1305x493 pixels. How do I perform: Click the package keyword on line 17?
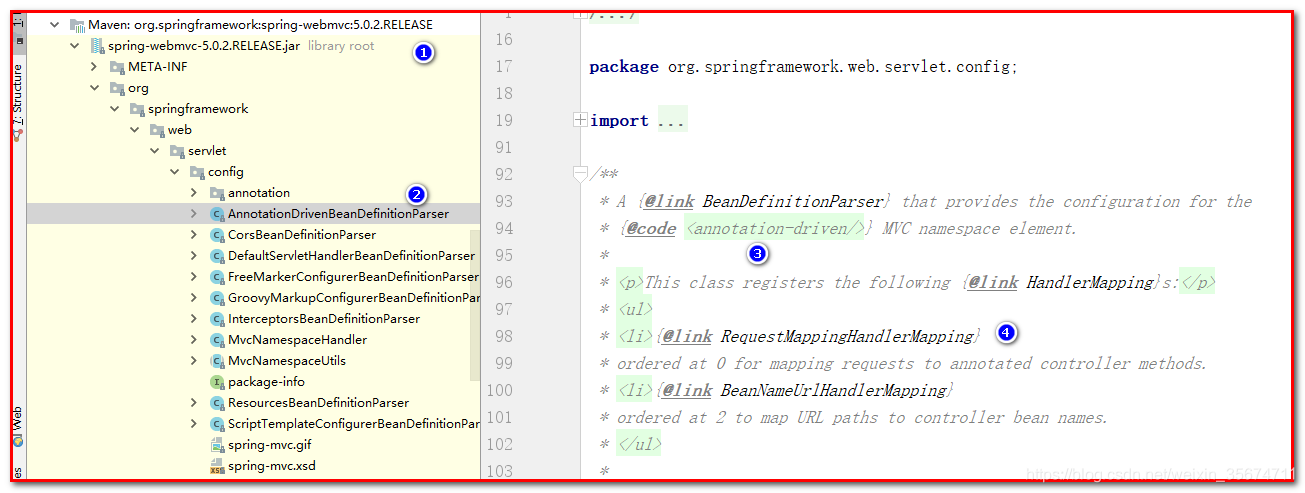pos(624,67)
